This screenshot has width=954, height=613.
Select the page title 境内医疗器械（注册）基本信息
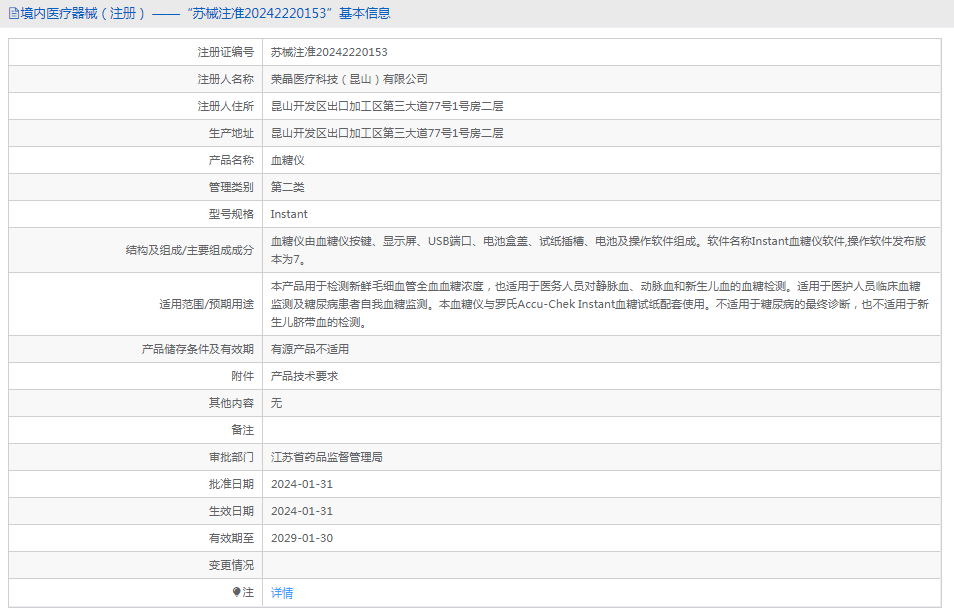pos(205,13)
